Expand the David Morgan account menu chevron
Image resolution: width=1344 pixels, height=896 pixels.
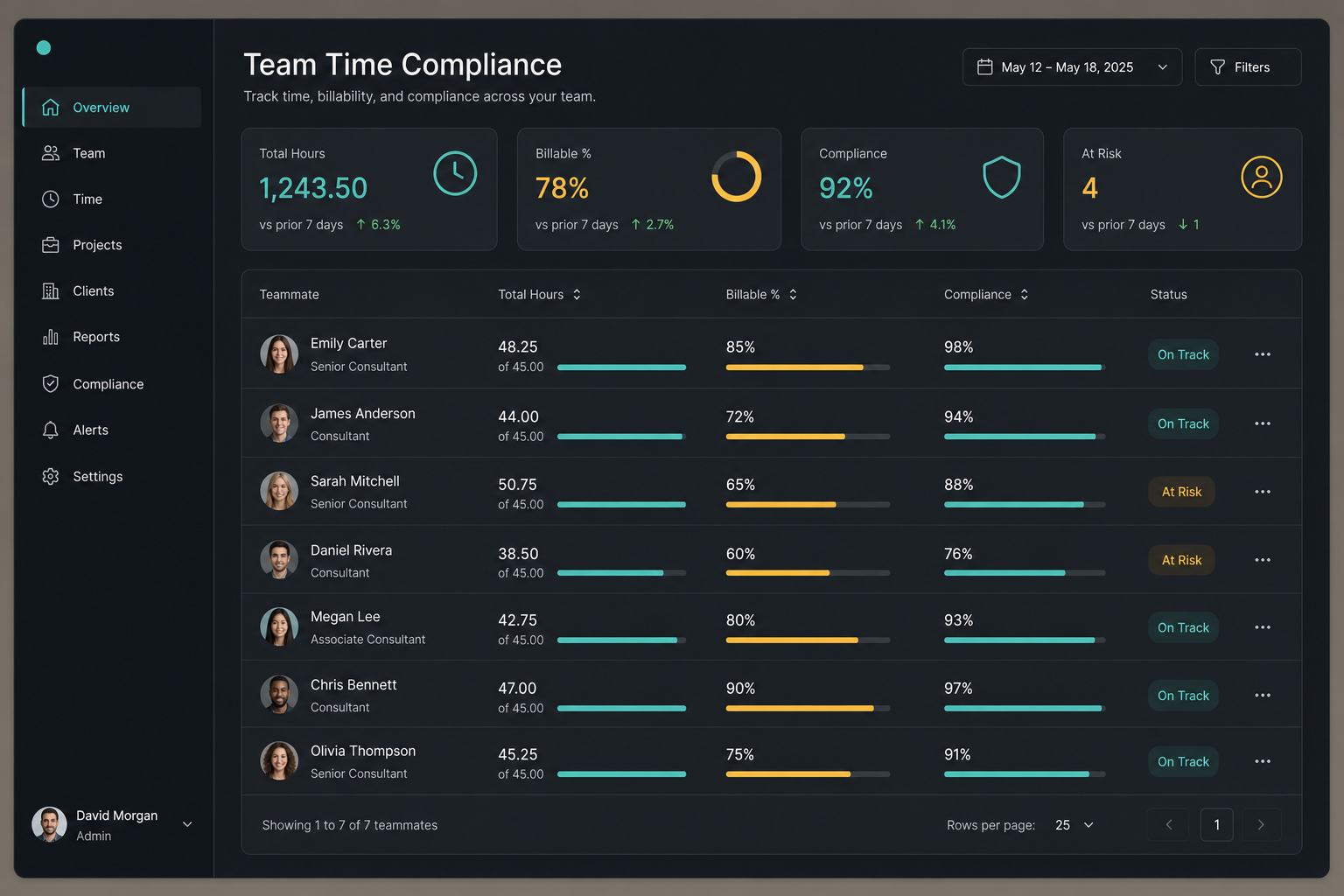coord(187,824)
